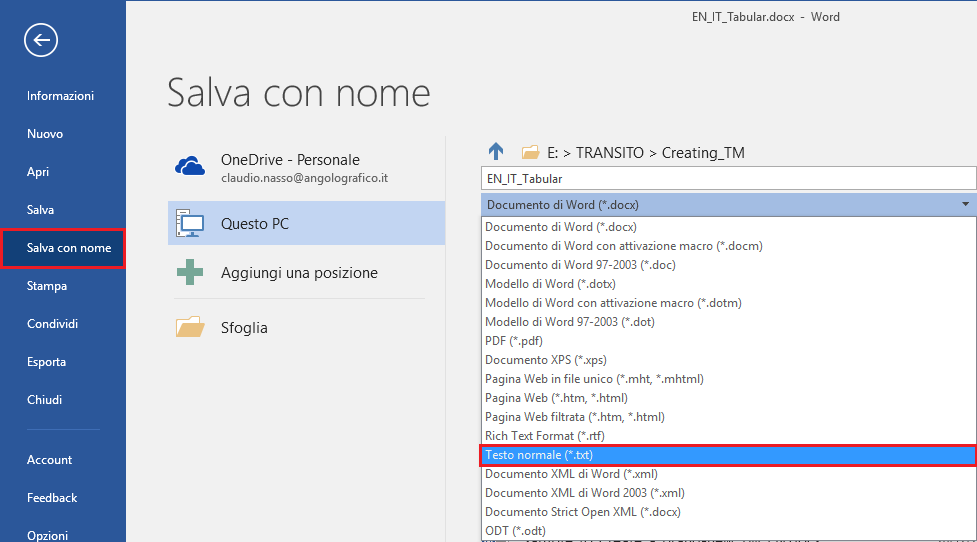
Task: Click the Sfoglia folder icon
Action: (189, 327)
